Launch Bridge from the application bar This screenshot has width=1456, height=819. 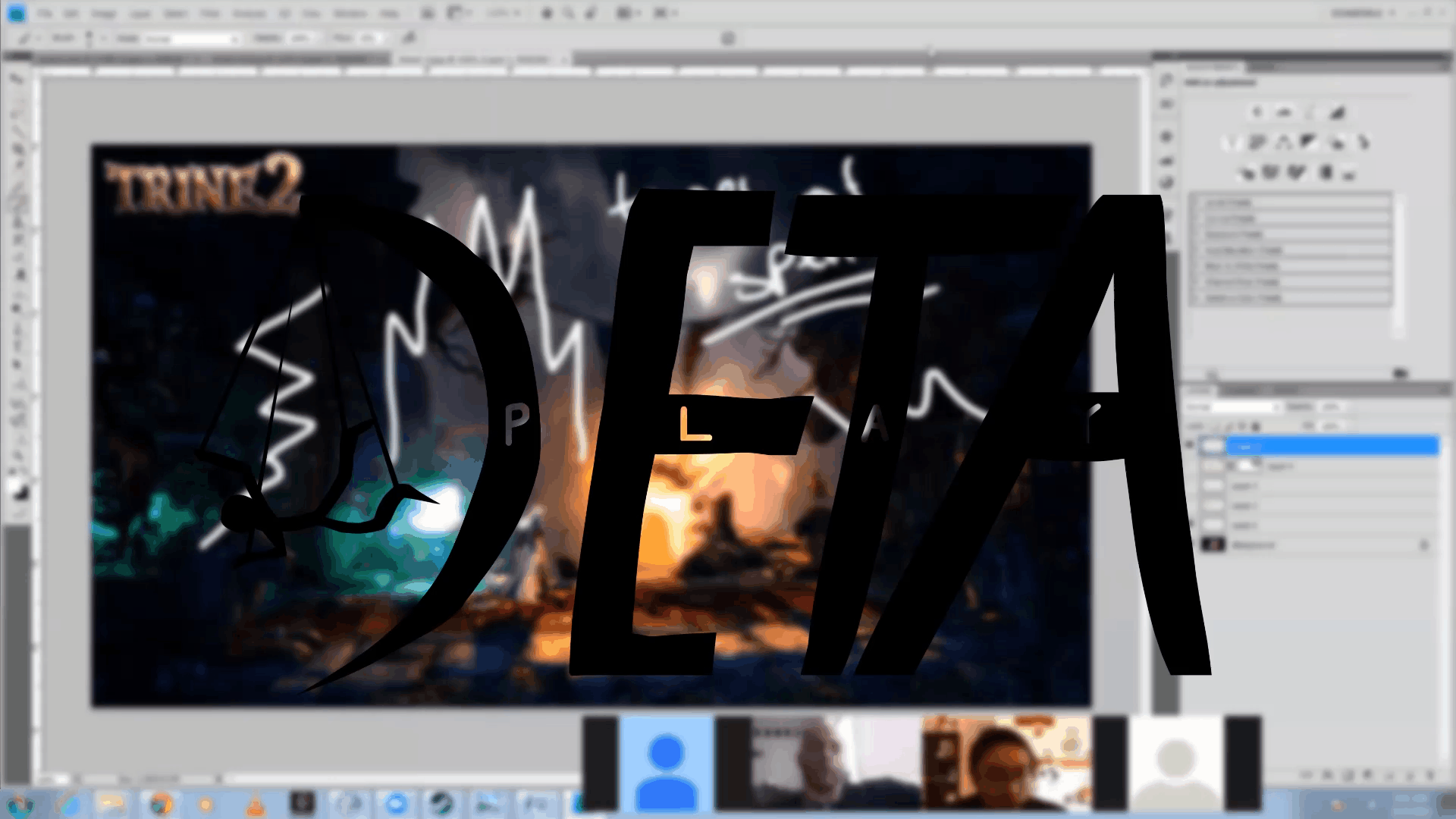tap(428, 13)
